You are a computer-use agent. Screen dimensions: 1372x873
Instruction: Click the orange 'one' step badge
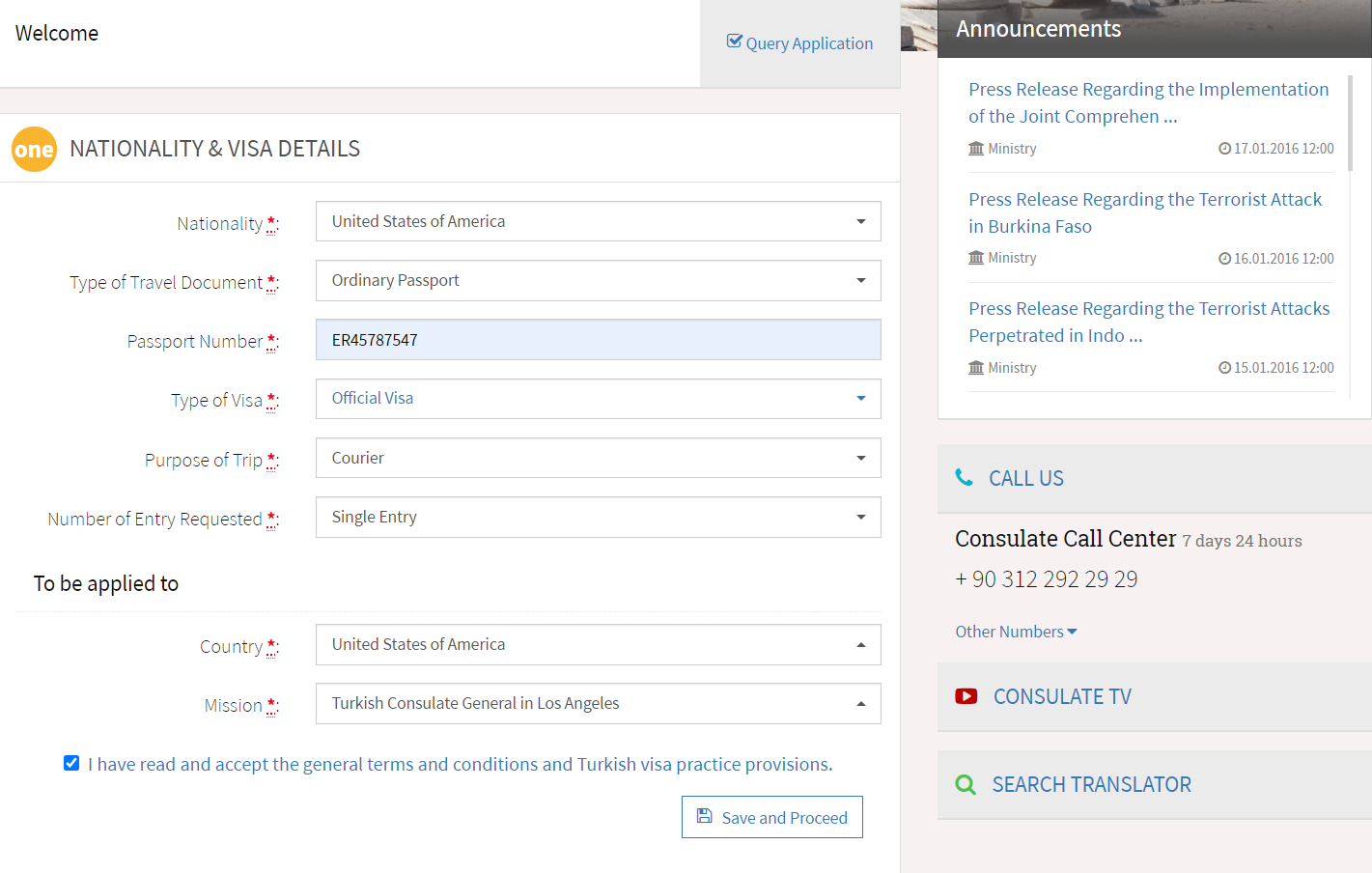[x=34, y=150]
